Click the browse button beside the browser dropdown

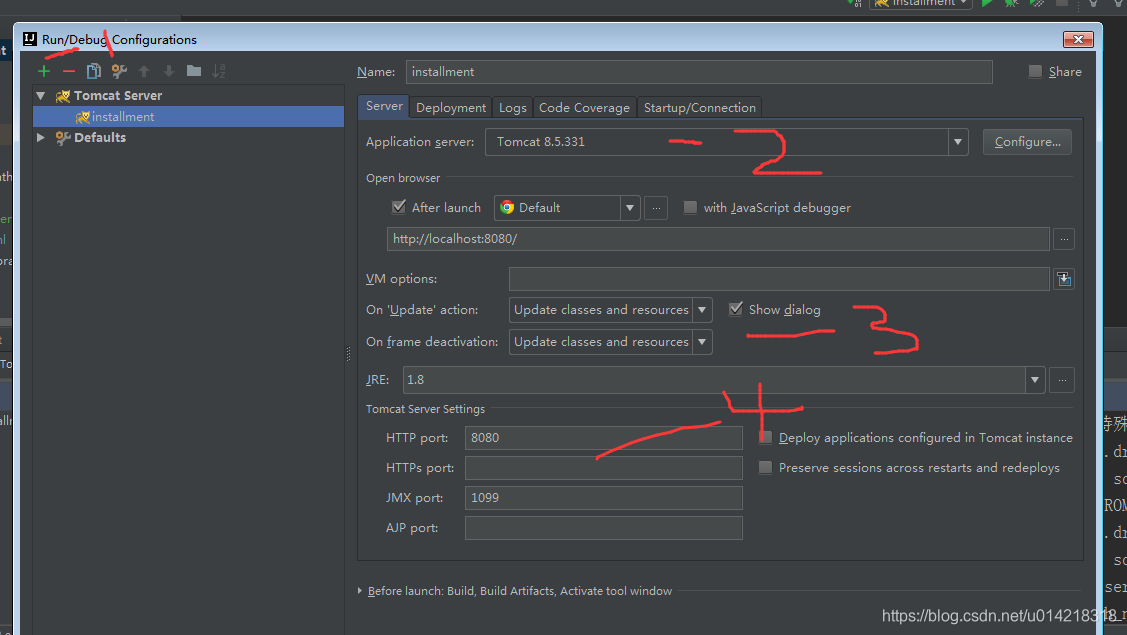(x=656, y=208)
